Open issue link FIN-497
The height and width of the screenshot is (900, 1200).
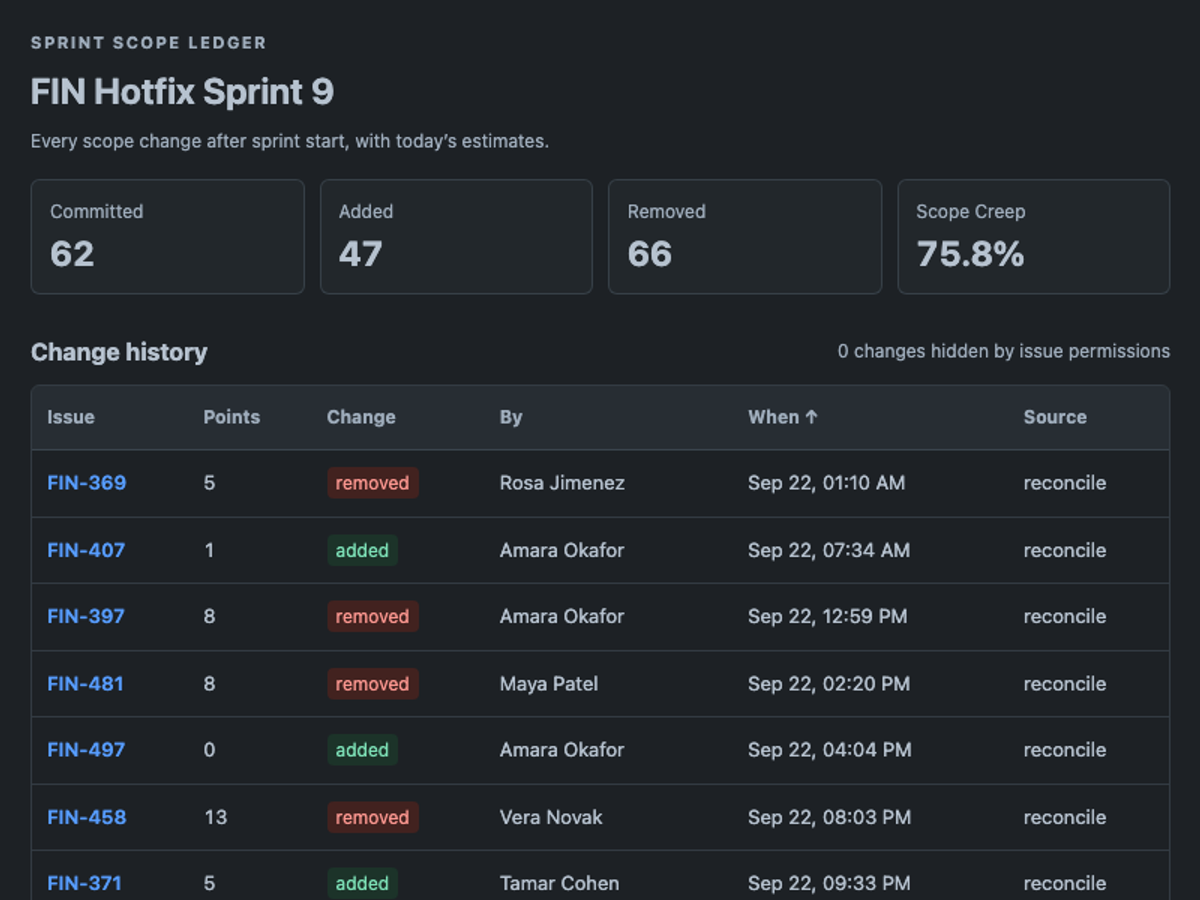tap(86, 750)
